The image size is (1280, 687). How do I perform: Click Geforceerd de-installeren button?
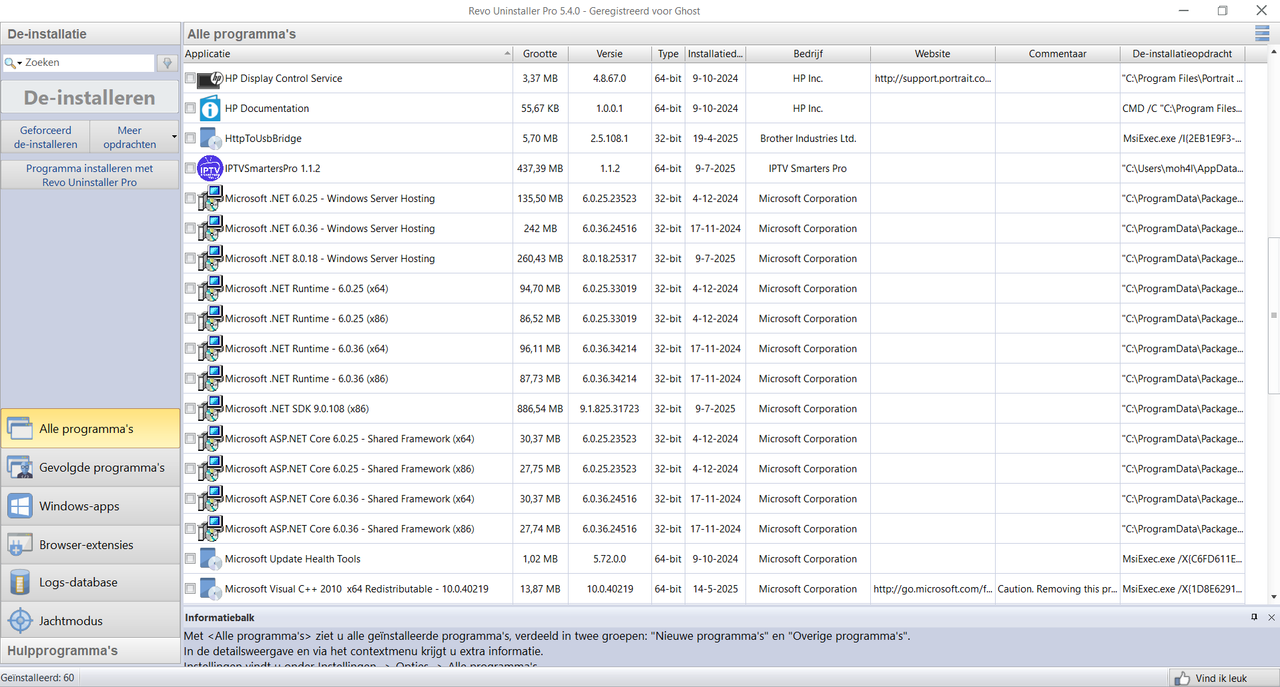click(45, 137)
